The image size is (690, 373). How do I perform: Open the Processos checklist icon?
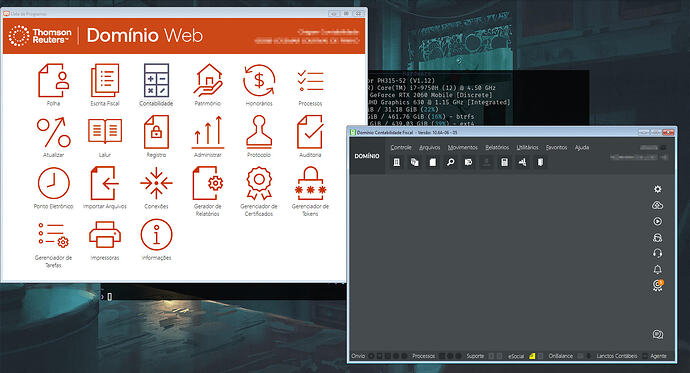tap(310, 80)
